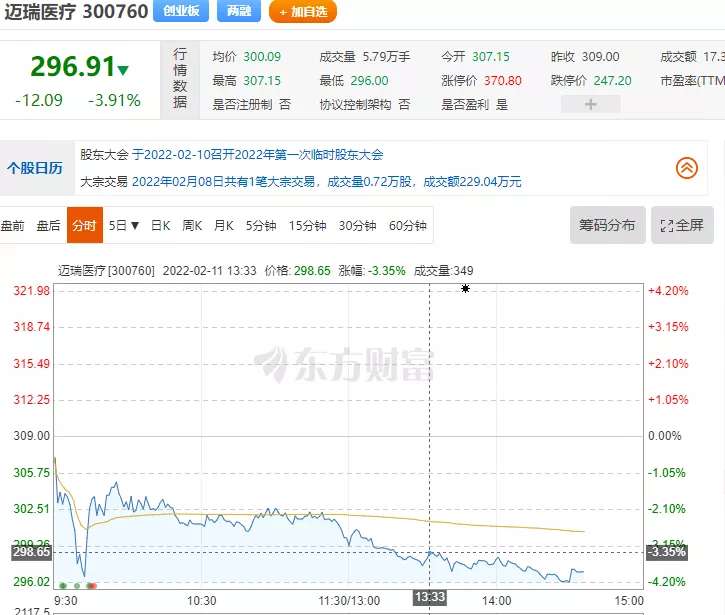Click the -3.91% change percentage
Viewport: 725px width, 615px height.
[114, 100]
